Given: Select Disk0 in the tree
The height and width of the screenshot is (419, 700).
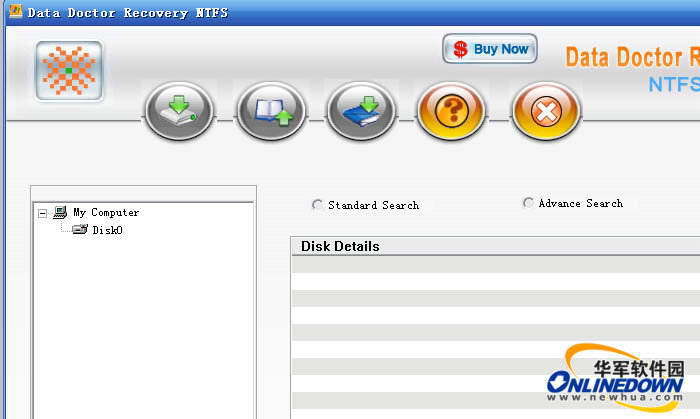Looking at the screenshot, I should click(x=107, y=230).
